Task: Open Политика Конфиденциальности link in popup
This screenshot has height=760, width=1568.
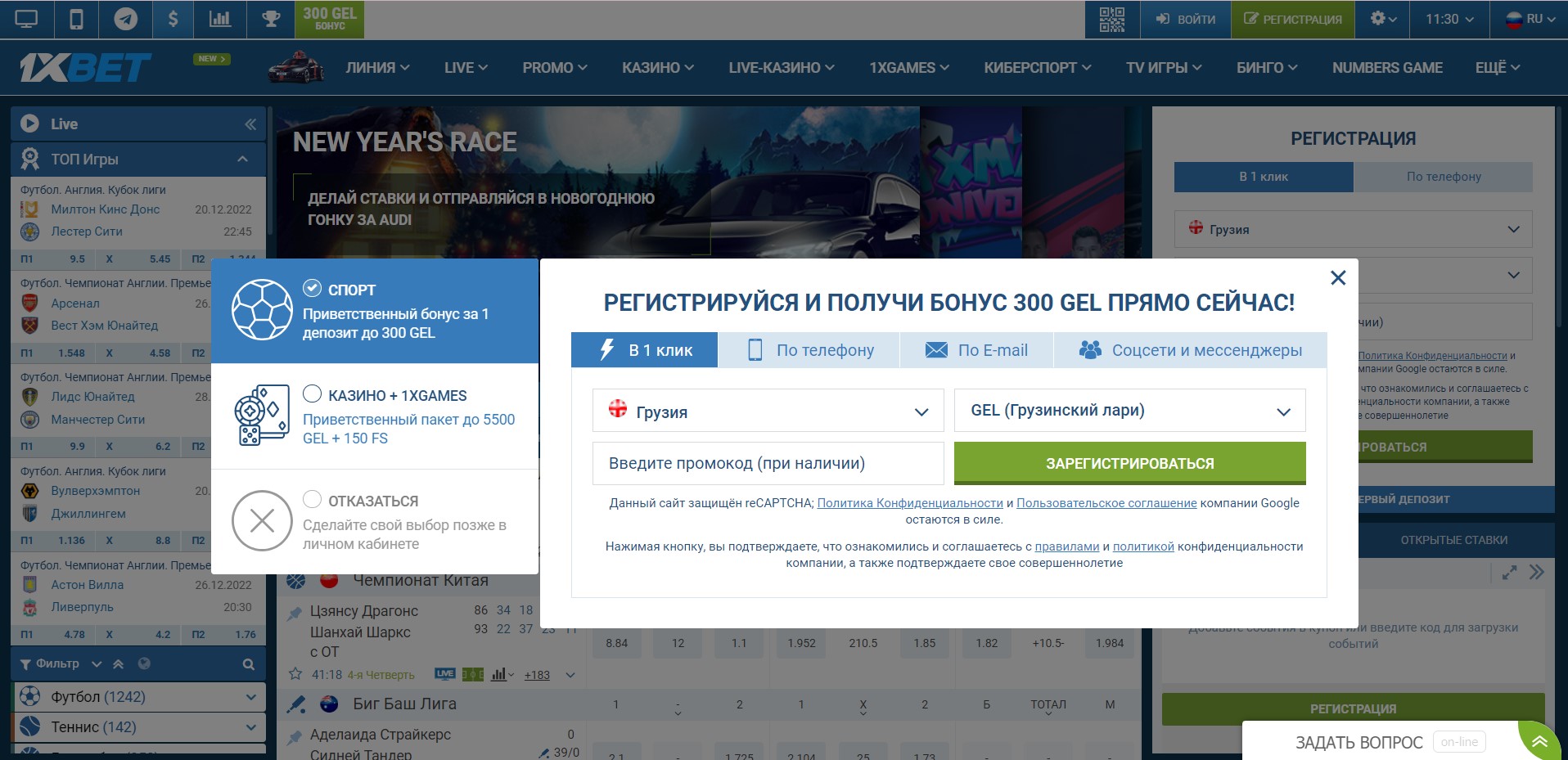Action: point(910,503)
